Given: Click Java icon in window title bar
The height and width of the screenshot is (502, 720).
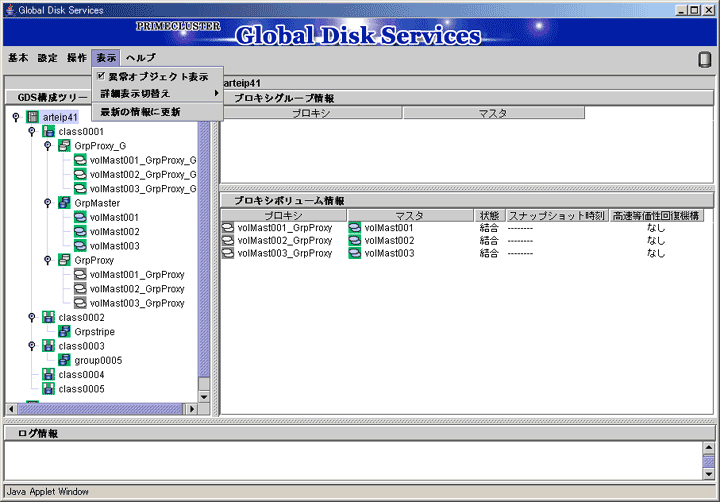Looking at the screenshot, I should tap(10, 10).
